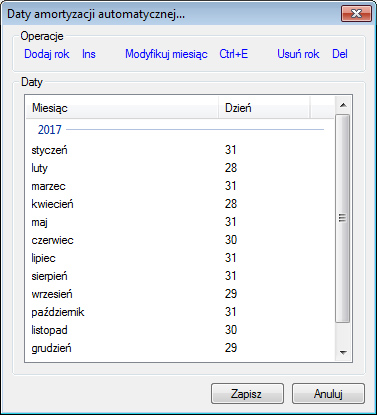Click day value 29 for wrzesień

click(231, 294)
